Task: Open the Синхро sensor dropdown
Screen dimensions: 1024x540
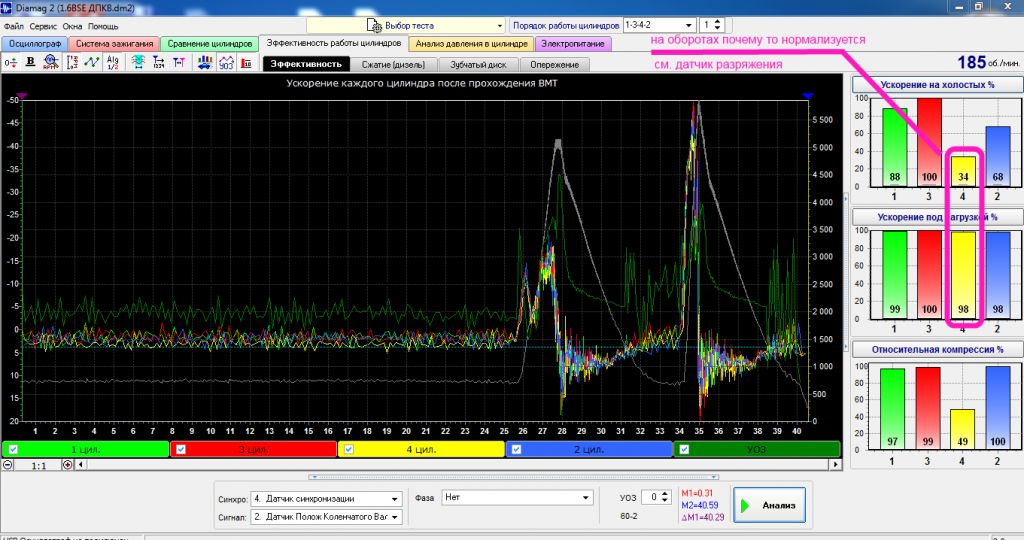Action: [x=326, y=499]
